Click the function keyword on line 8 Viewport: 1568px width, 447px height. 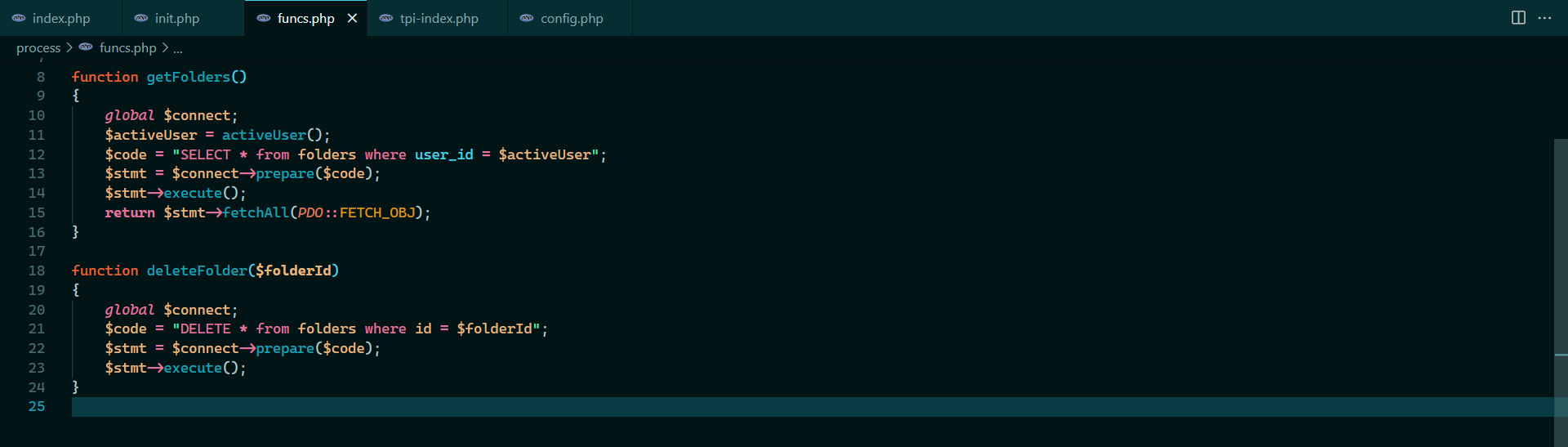(x=105, y=77)
